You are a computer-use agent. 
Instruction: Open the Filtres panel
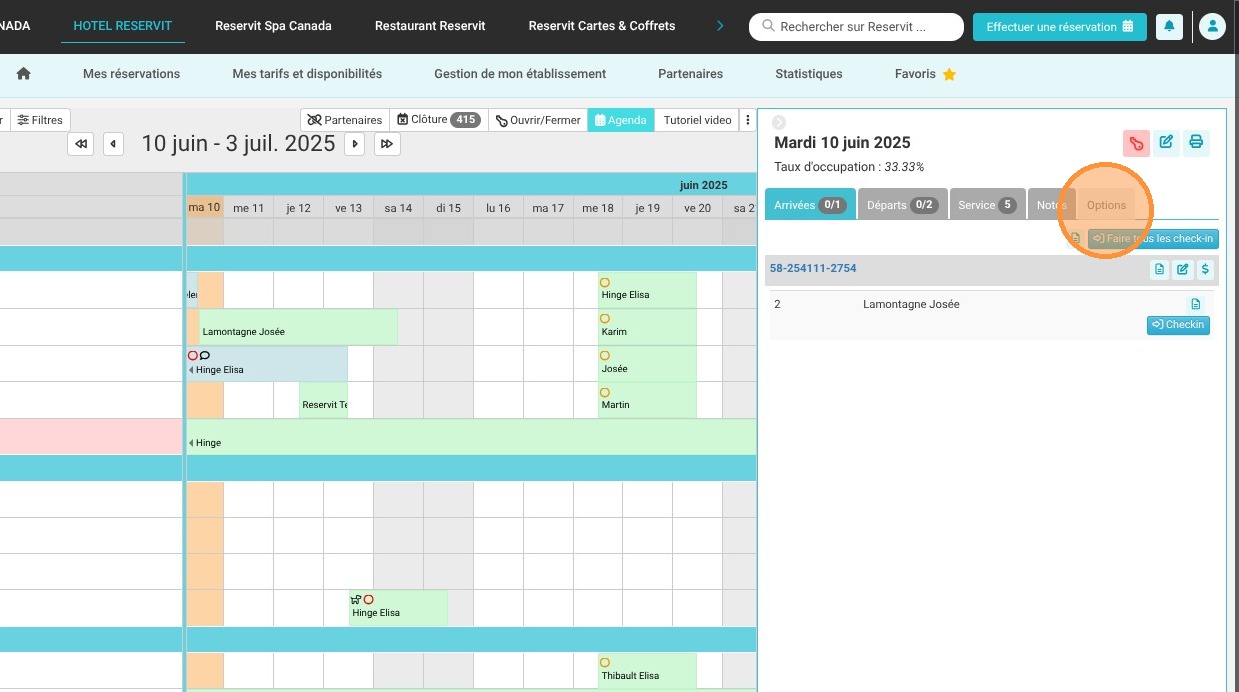[40, 120]
